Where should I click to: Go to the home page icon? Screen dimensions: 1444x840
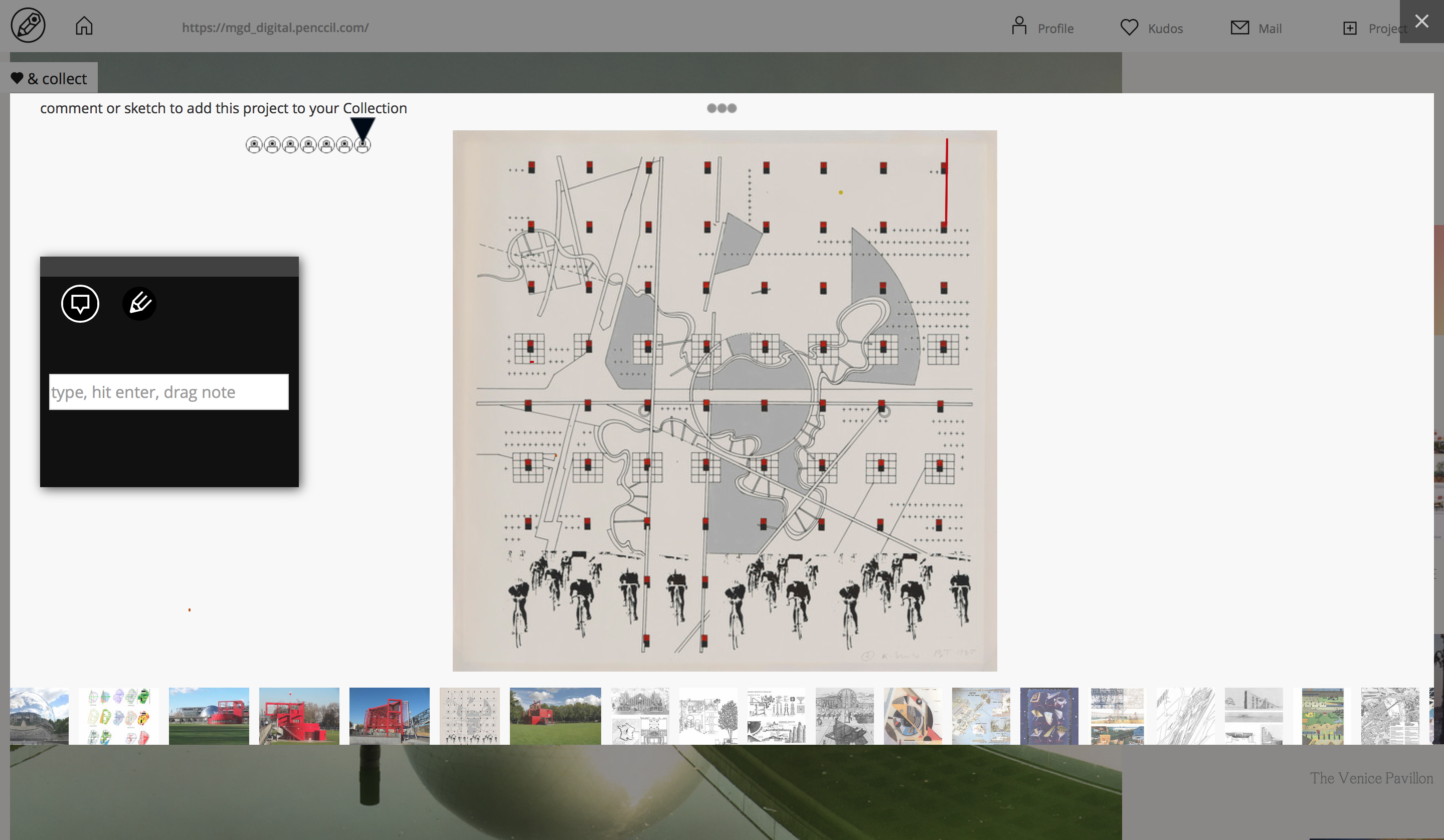pos(84,26)
